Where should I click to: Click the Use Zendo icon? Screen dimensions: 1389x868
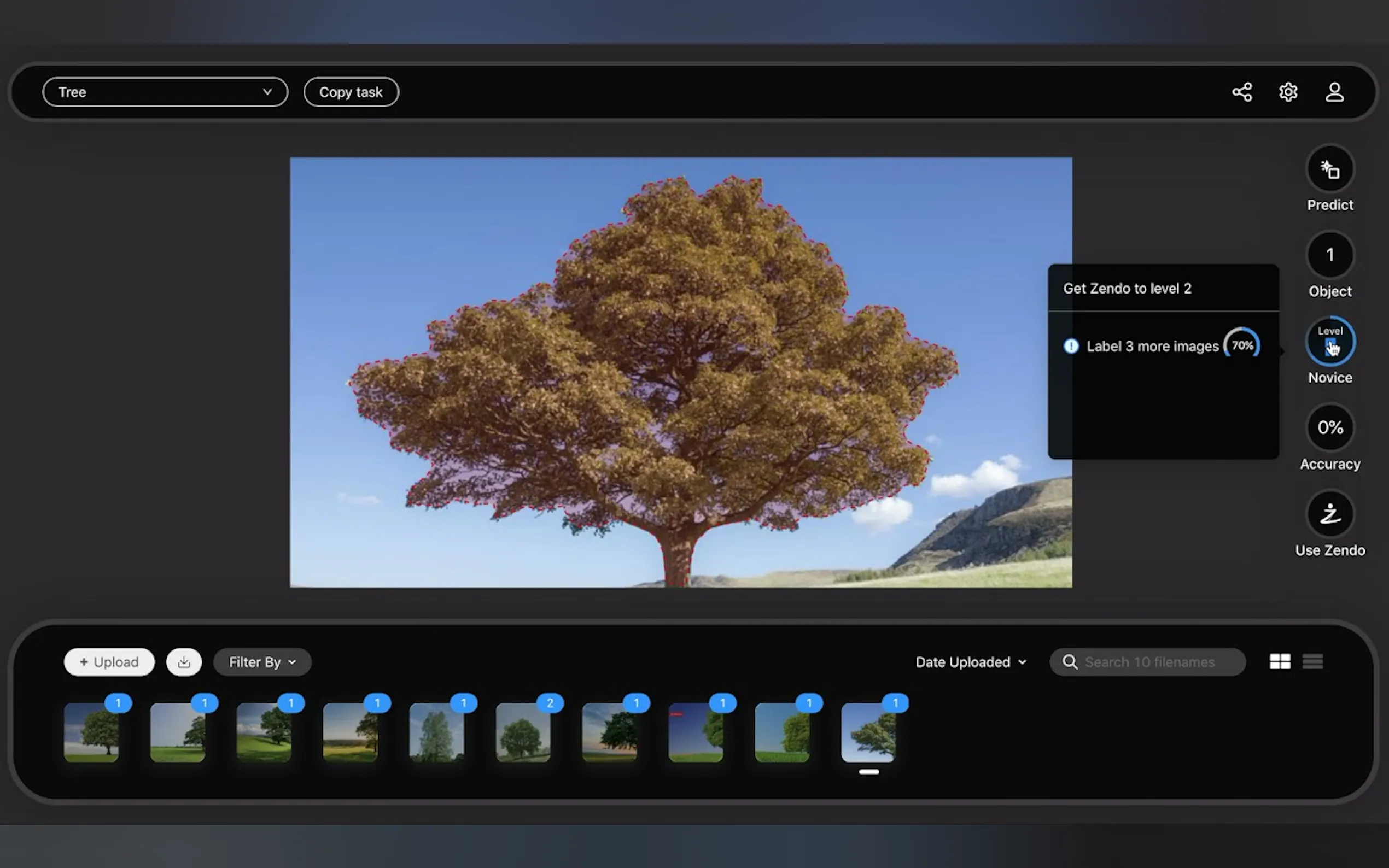pos(1330,514)
